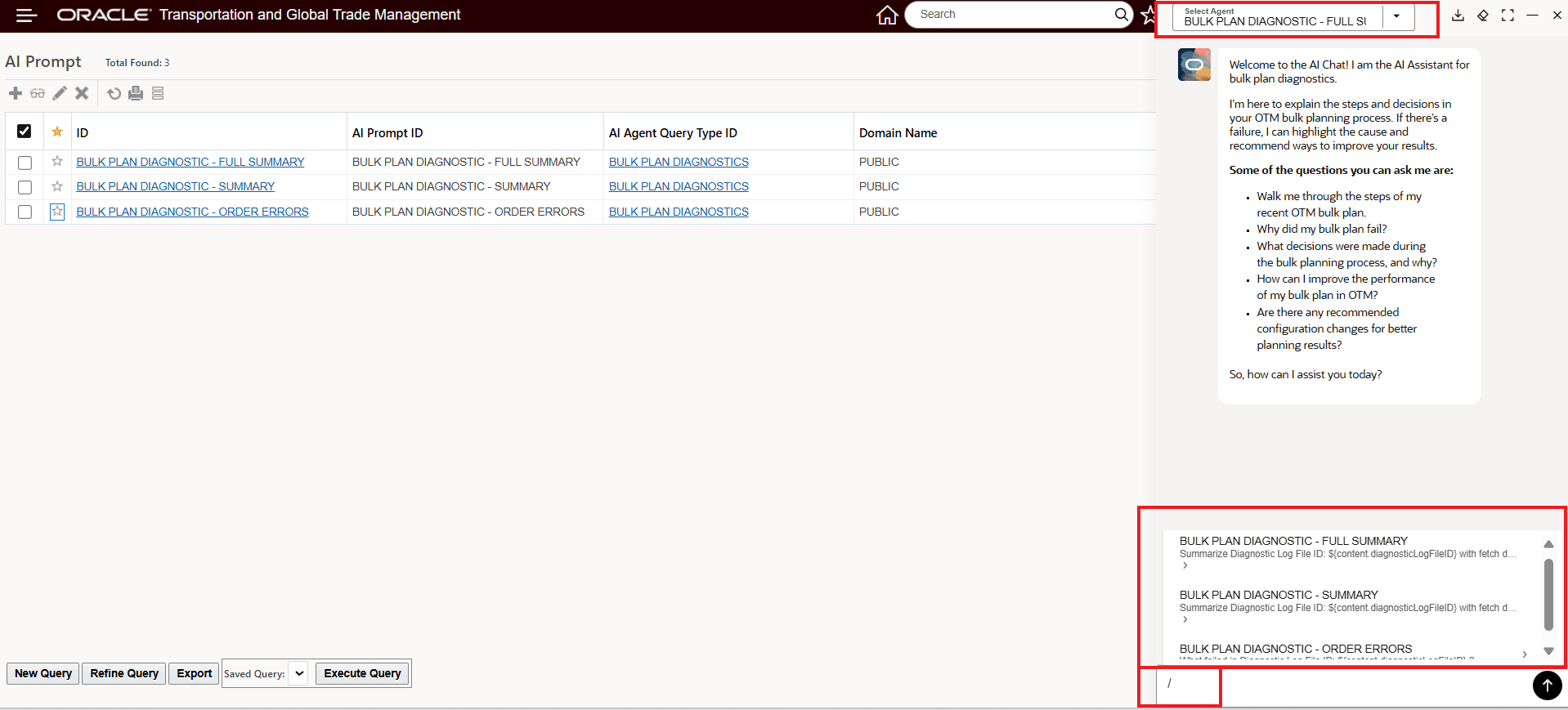Open BULK PLAN DIAGNOSTICS link in SUMMARY row
Viewport: 1568px width, 710px height.
679,186
